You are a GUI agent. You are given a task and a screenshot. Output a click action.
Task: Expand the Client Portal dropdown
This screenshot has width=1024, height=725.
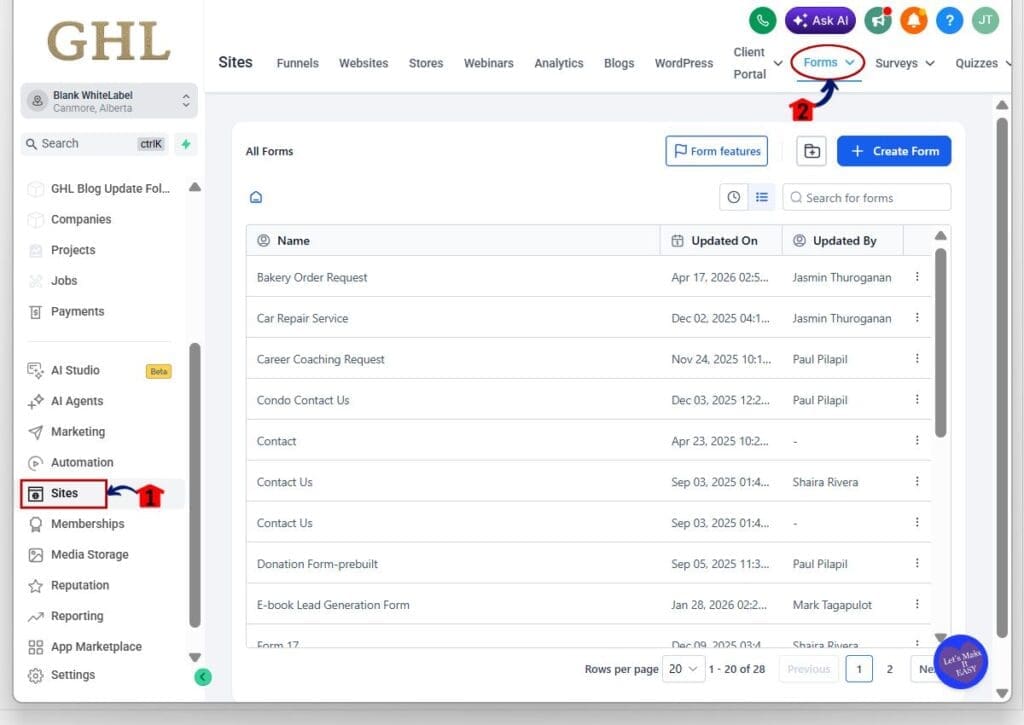click(758, 63)
